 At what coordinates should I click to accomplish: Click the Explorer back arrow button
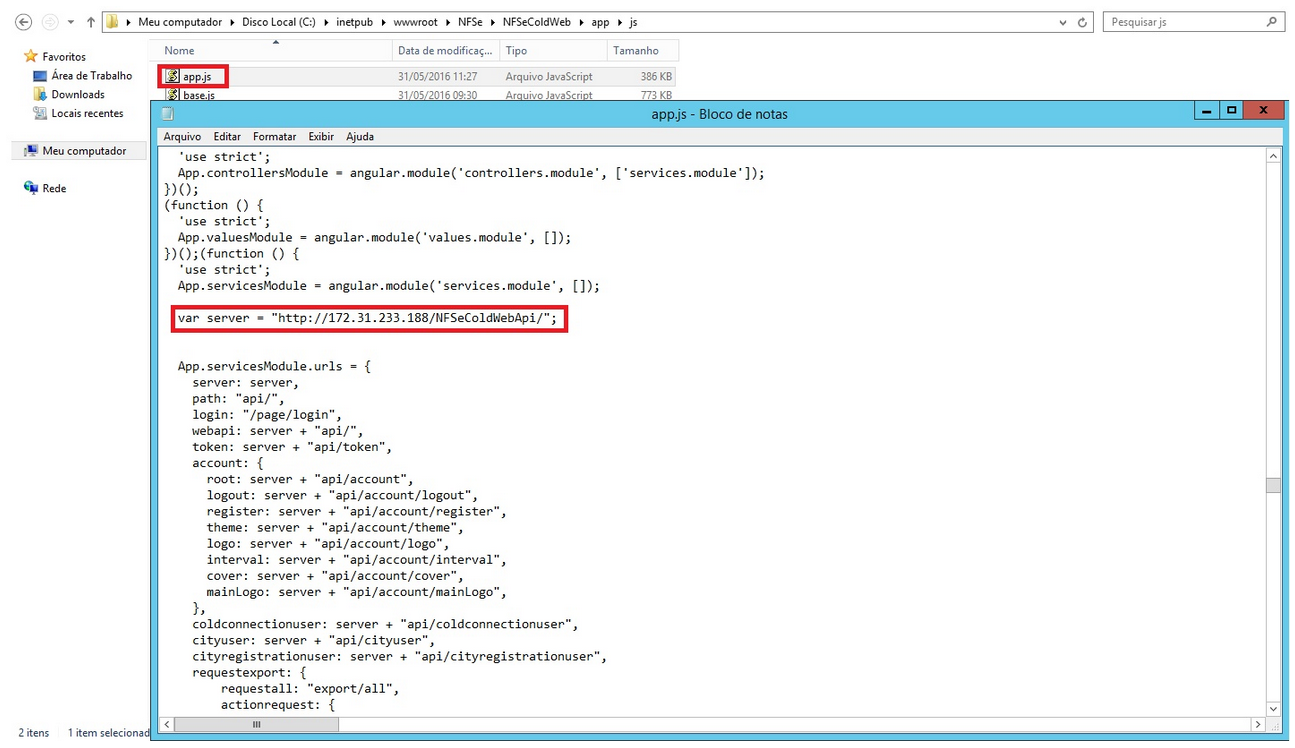point(24,22)
